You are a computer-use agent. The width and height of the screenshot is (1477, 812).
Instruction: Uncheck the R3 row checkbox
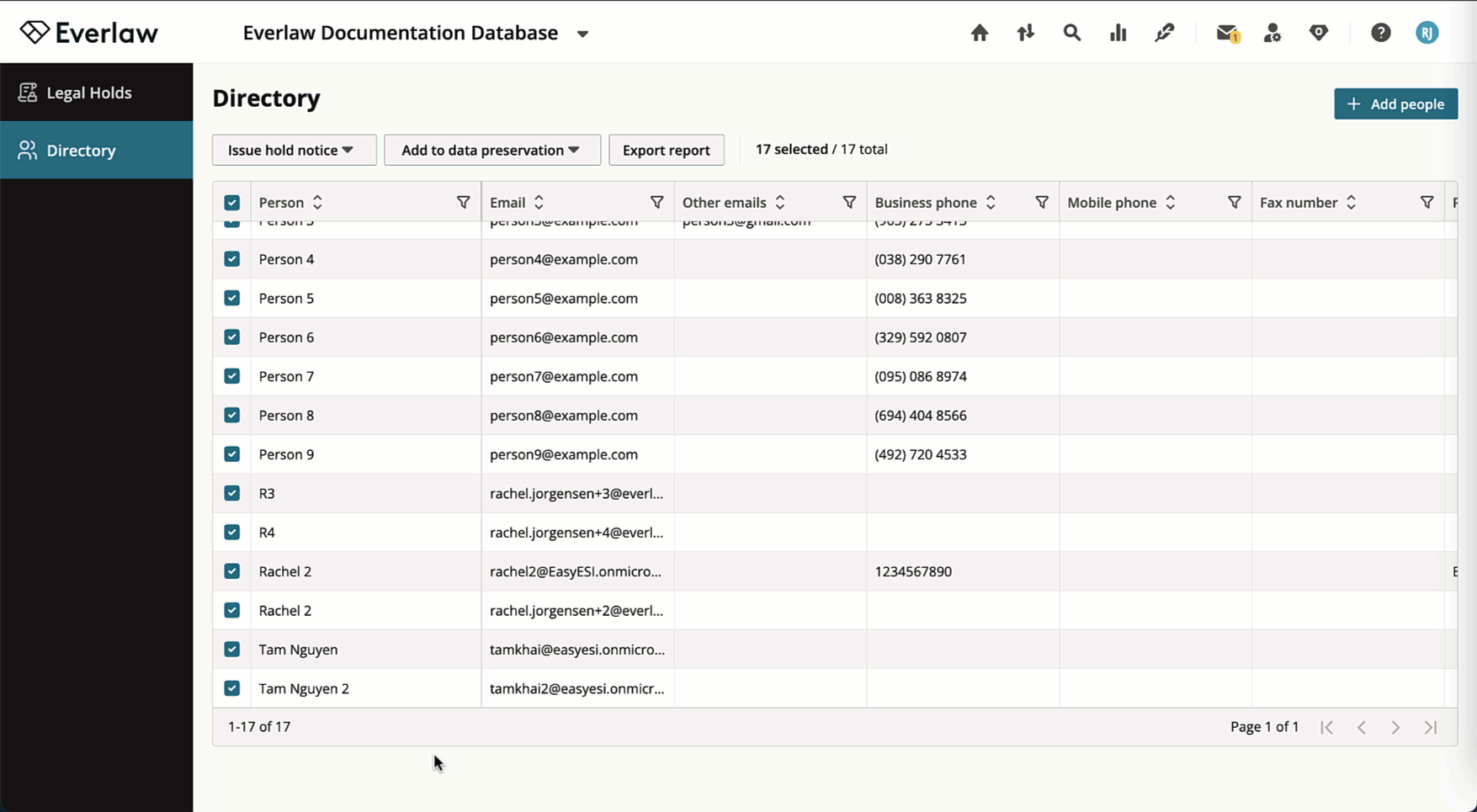pyautogui.click(x=232, y=493)
